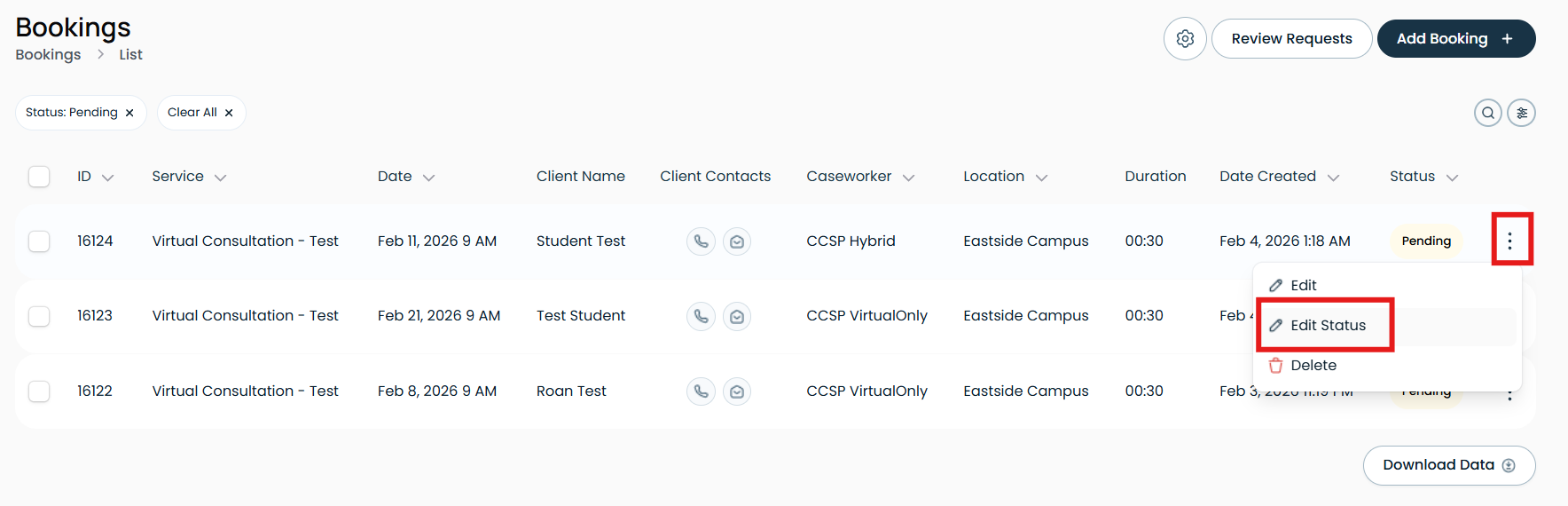Click the search magnifier icon
Image resolution: width=1568 pixels, height=506 pixels.
click(x=1488, y=113)
